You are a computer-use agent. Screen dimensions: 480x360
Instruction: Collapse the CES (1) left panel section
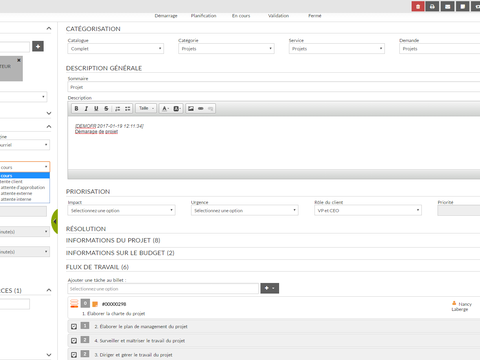point(49,290)
